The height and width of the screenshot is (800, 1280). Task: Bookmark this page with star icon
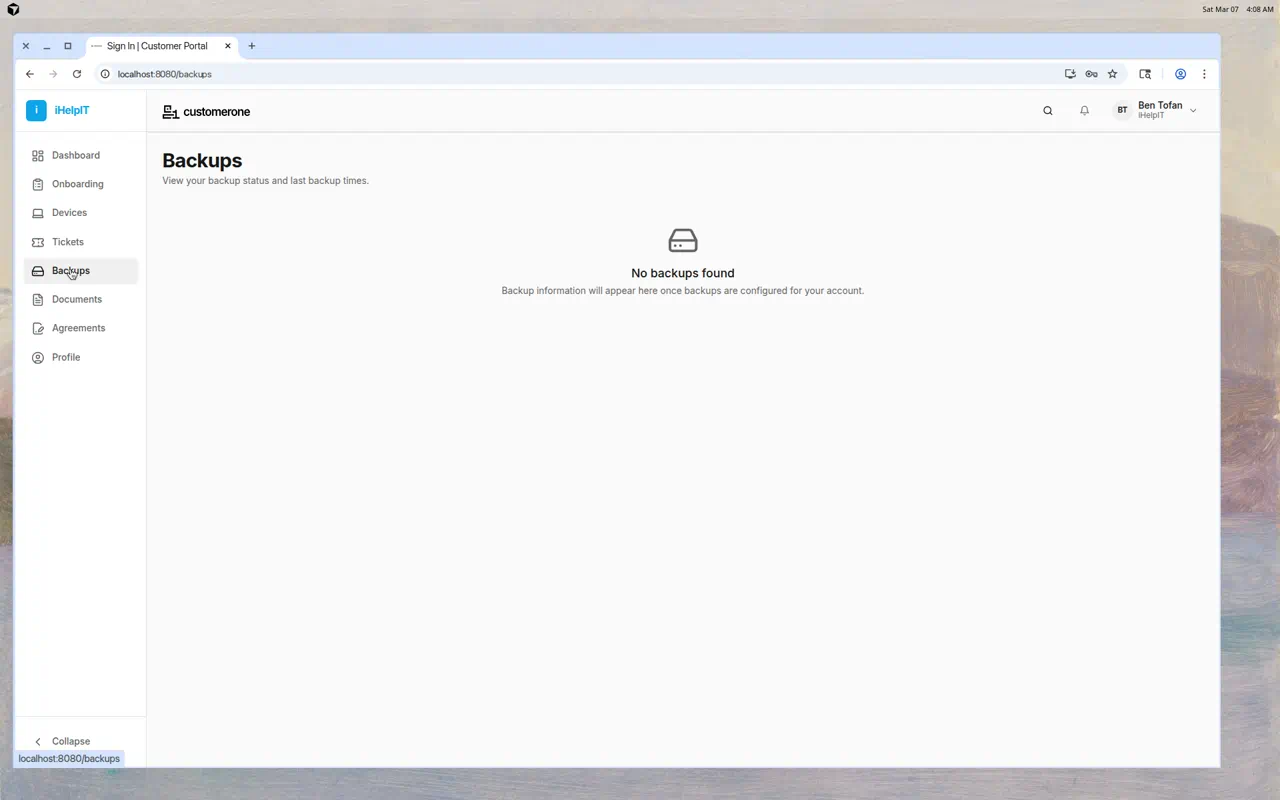pos(1112,74)
